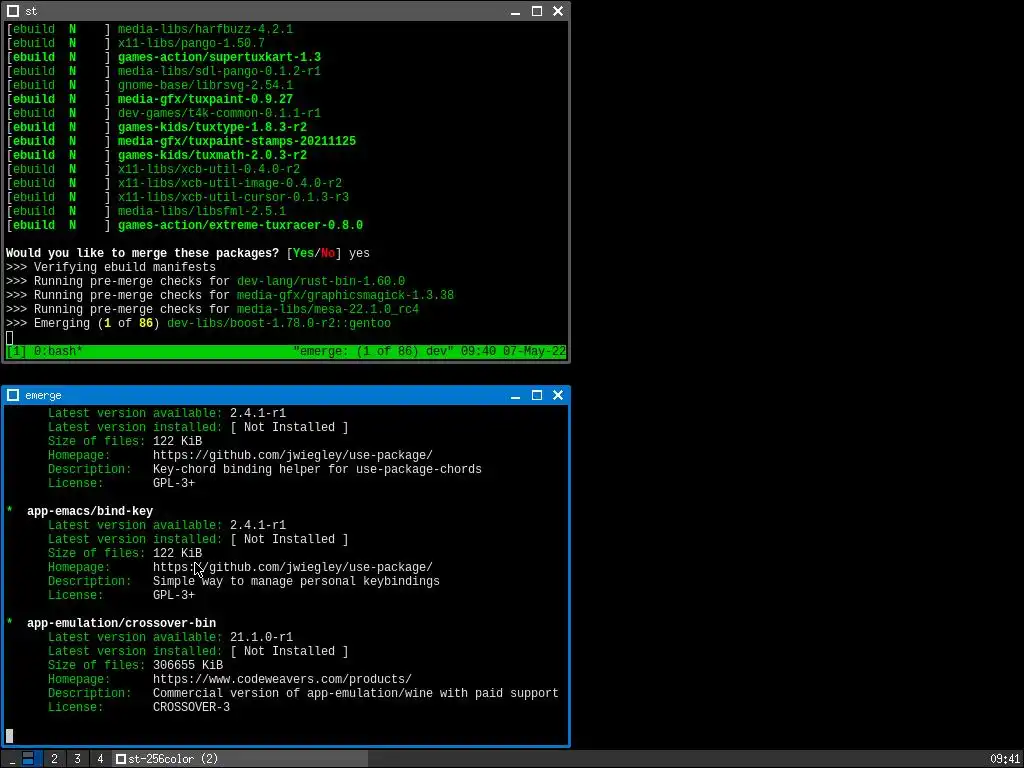Select the games-action/supertuxkart-1.3 line
The width and height of the screenshot is (1024, 768).
coord(219,57)
